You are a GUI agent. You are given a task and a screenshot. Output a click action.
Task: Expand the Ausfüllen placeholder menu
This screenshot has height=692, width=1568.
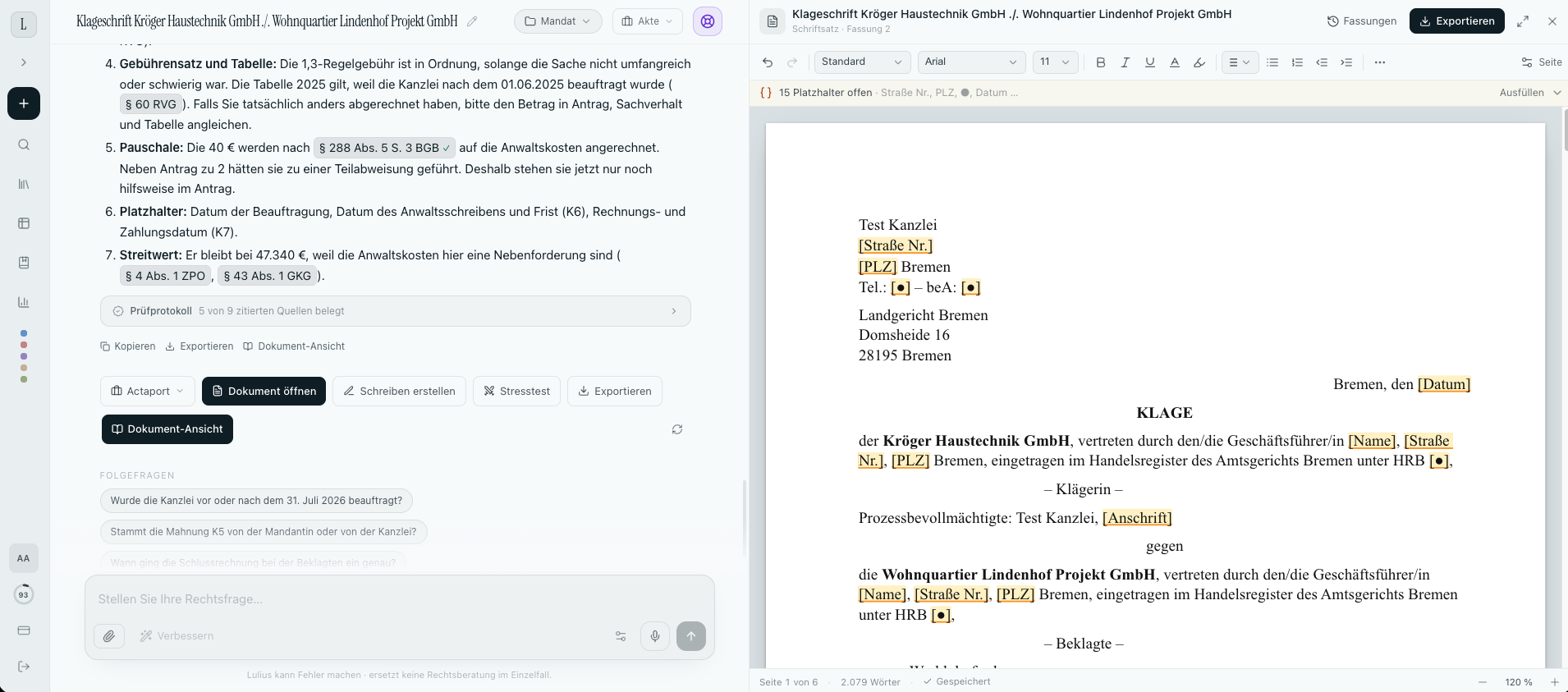coord(1529,93)
